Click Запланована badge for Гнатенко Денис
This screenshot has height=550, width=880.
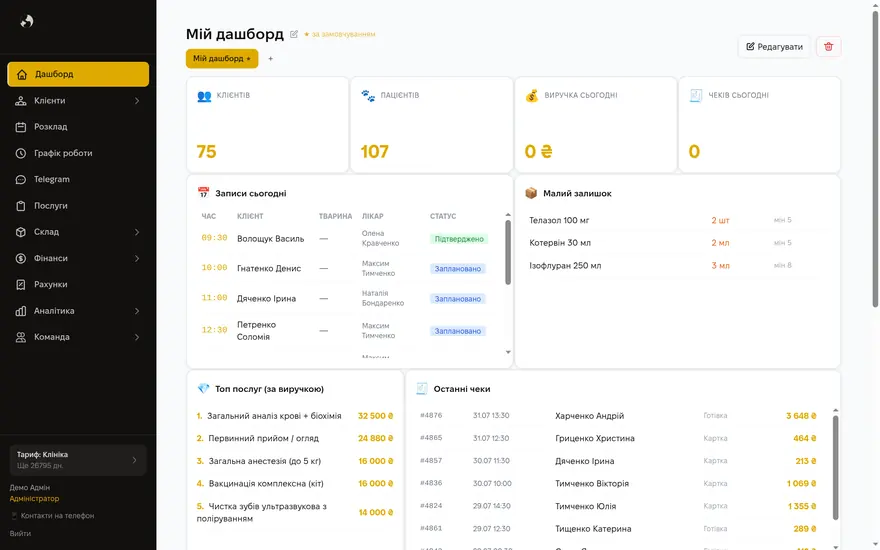pyautogui.click(x=458, y=269)
